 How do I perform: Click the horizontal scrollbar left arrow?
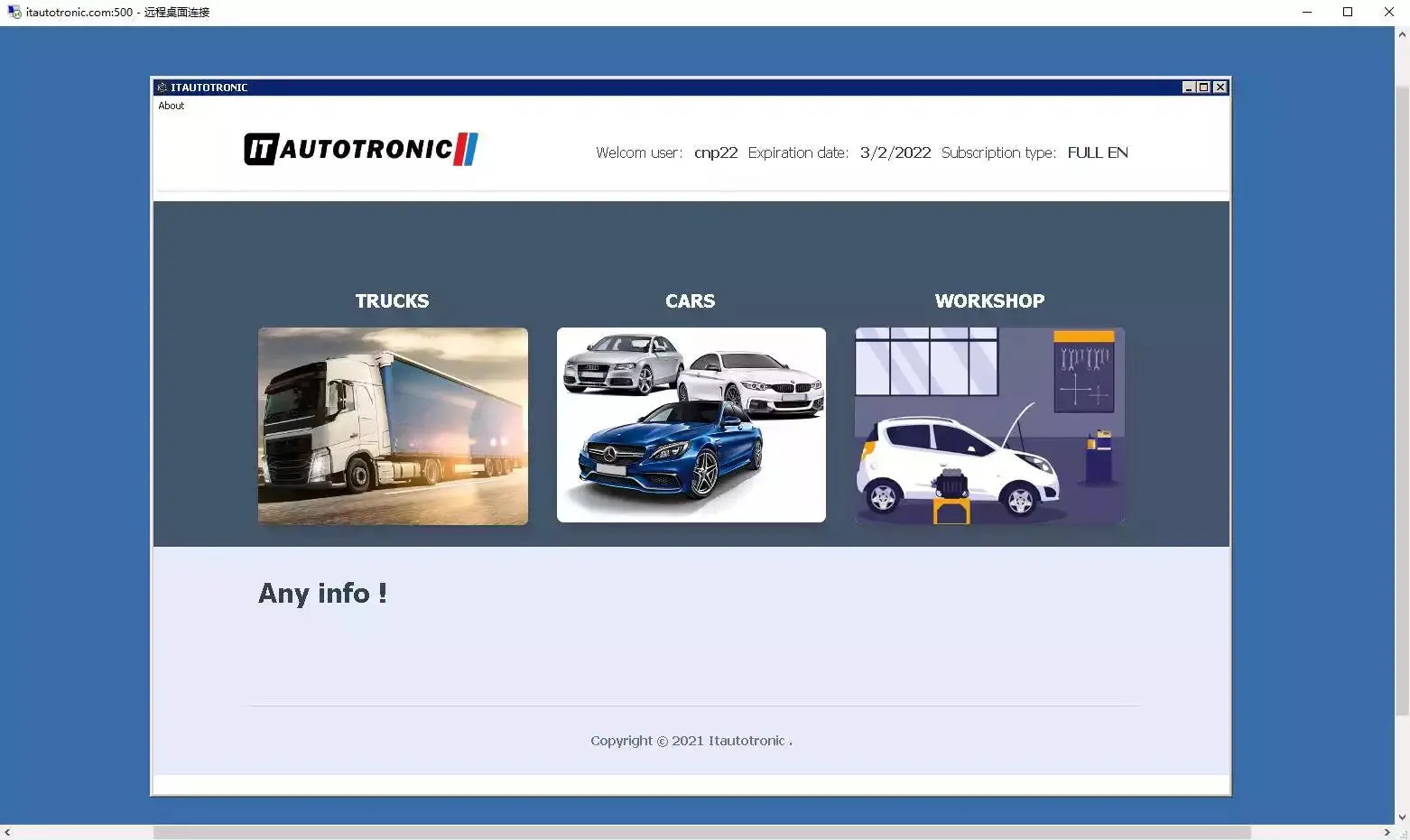coord(7,832)
